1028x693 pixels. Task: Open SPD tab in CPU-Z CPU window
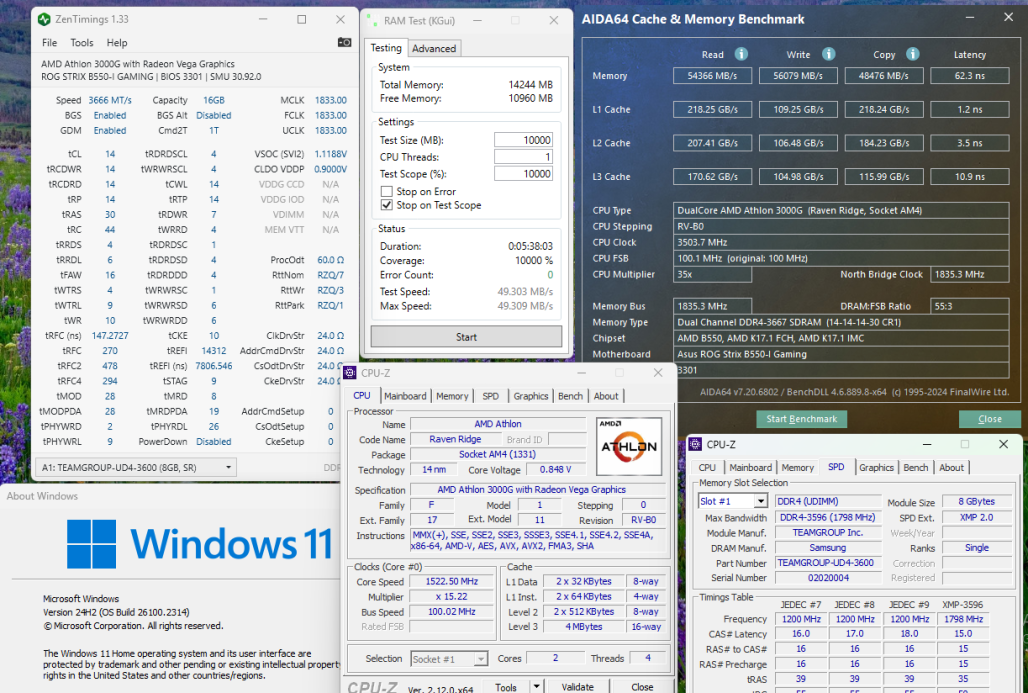point(490,396)
